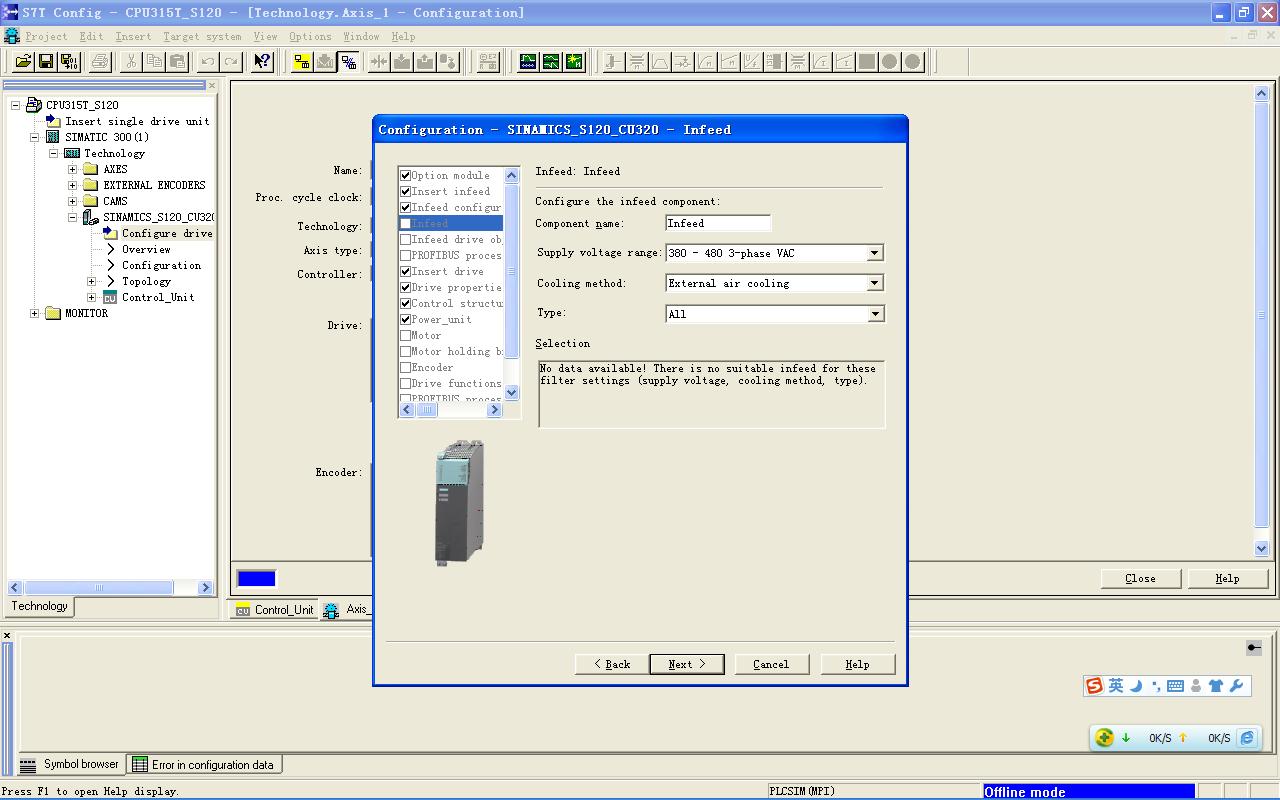Viewport: 1280px width, 800px height.
Task: Expand the EXTERNAL ENCODERS folder node
Action: (72, 185)
